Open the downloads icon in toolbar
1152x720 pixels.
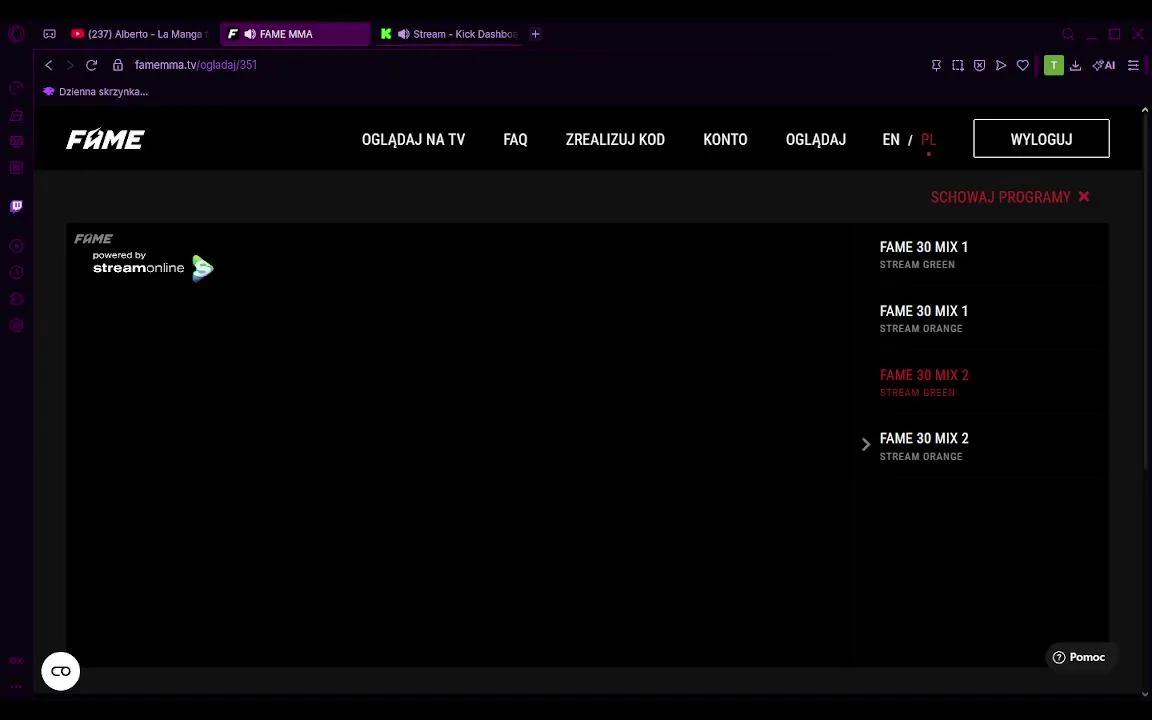[x=1075, y=65]
